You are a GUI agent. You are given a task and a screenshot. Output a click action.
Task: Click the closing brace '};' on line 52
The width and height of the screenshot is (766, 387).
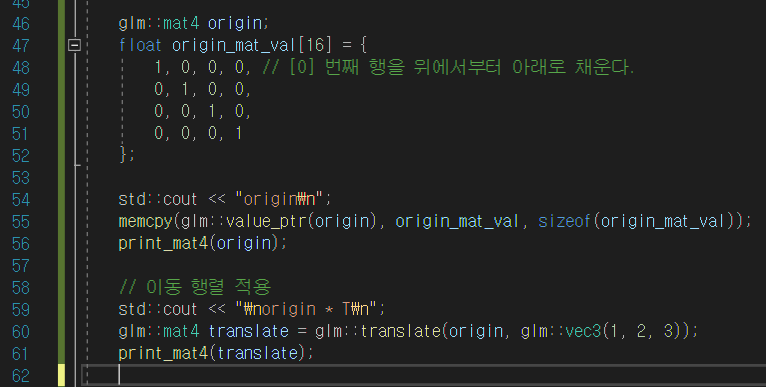pos(127,155)
